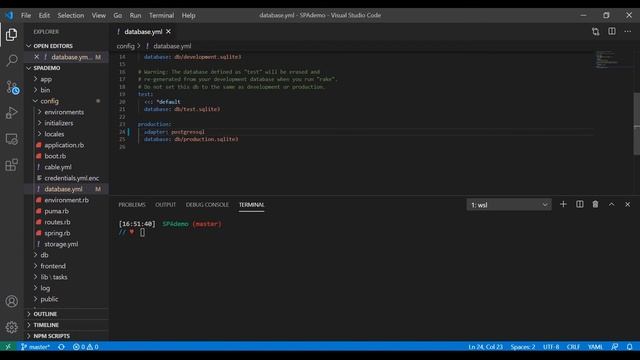The width and height of the screenshot is (640, 360).
Task: Switch to the Output panel tab
Action: click(165, 204)
